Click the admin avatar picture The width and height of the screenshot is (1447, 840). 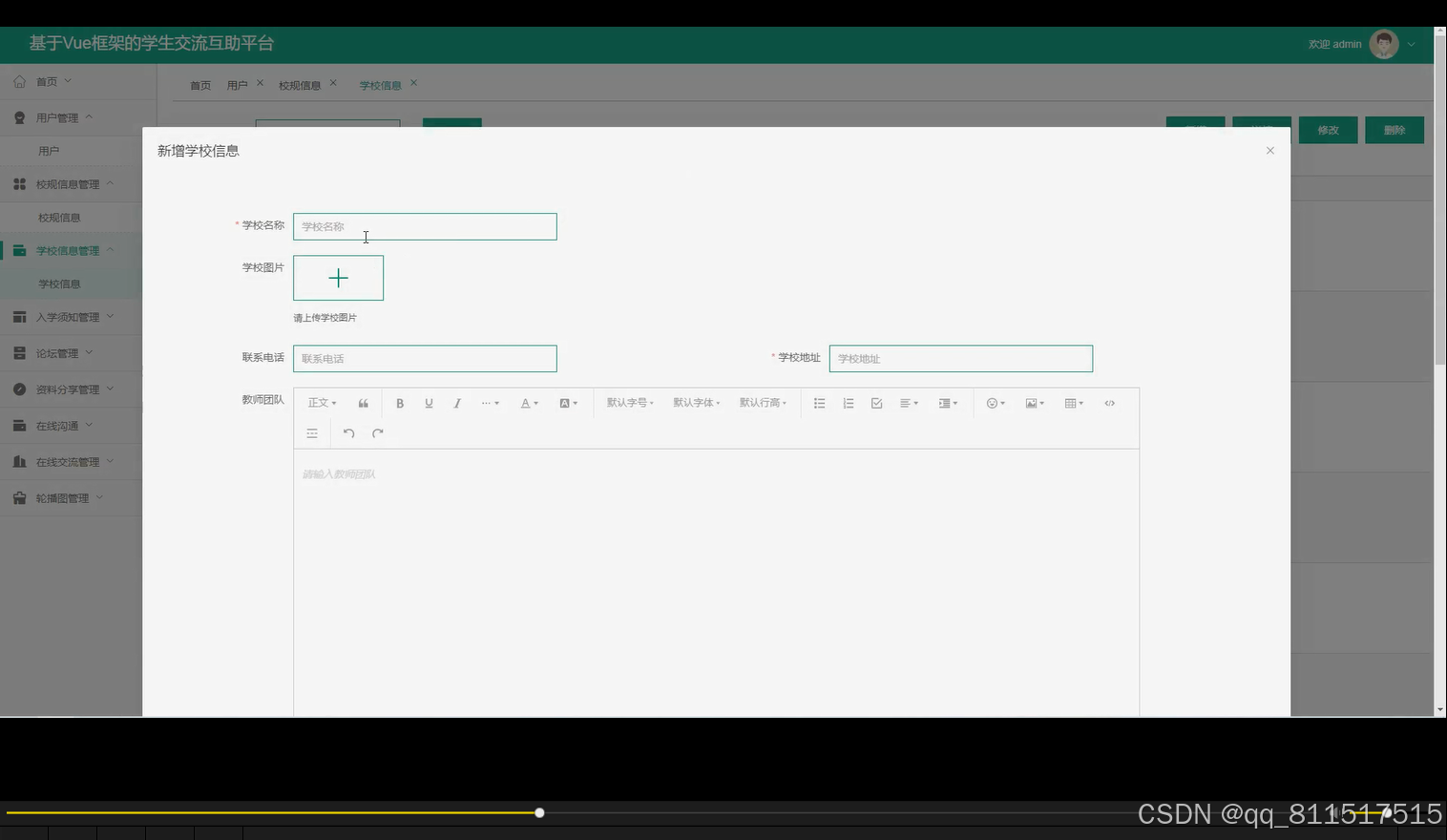tap(1383, 44)
